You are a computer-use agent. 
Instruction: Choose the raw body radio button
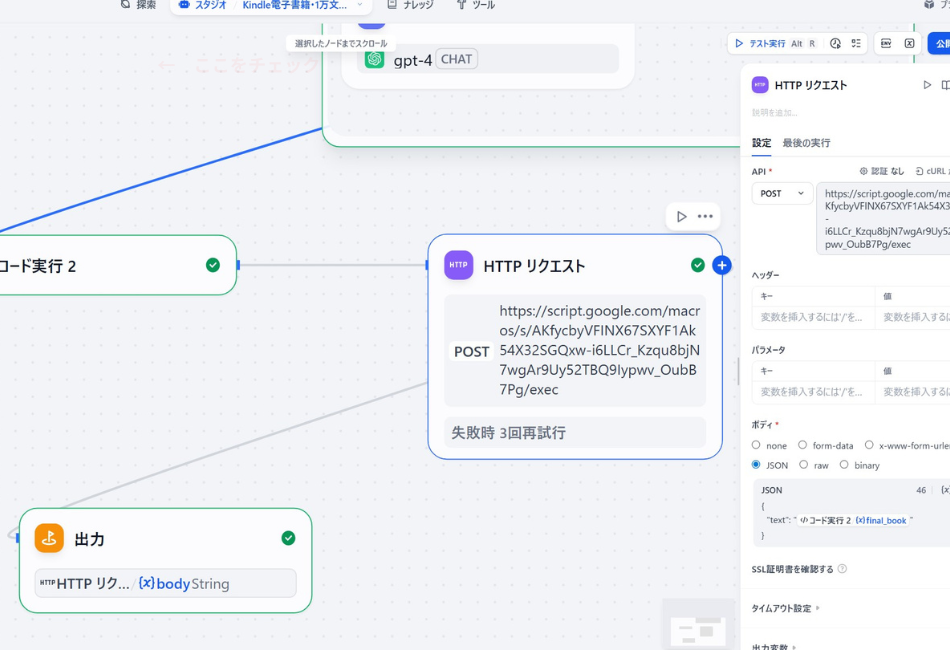[803, 465]
